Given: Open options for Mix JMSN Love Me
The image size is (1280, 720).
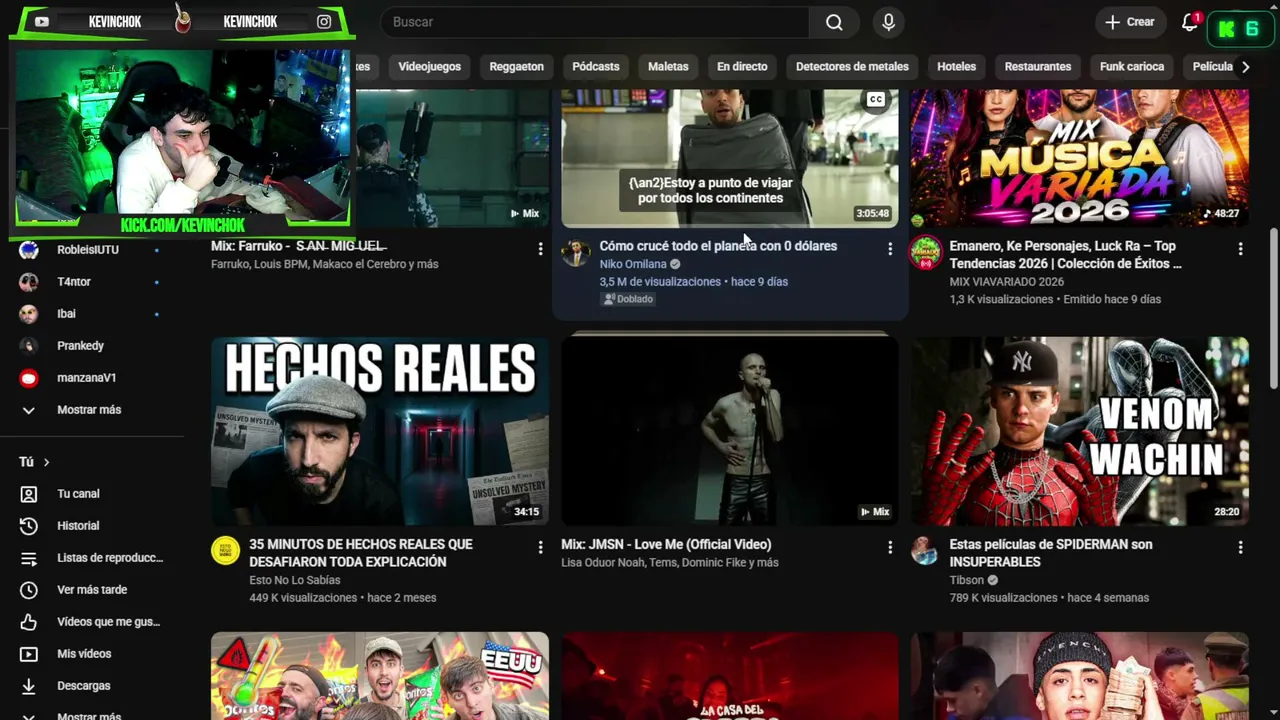Looking at the screenshot, I should [x=890, y=547].
